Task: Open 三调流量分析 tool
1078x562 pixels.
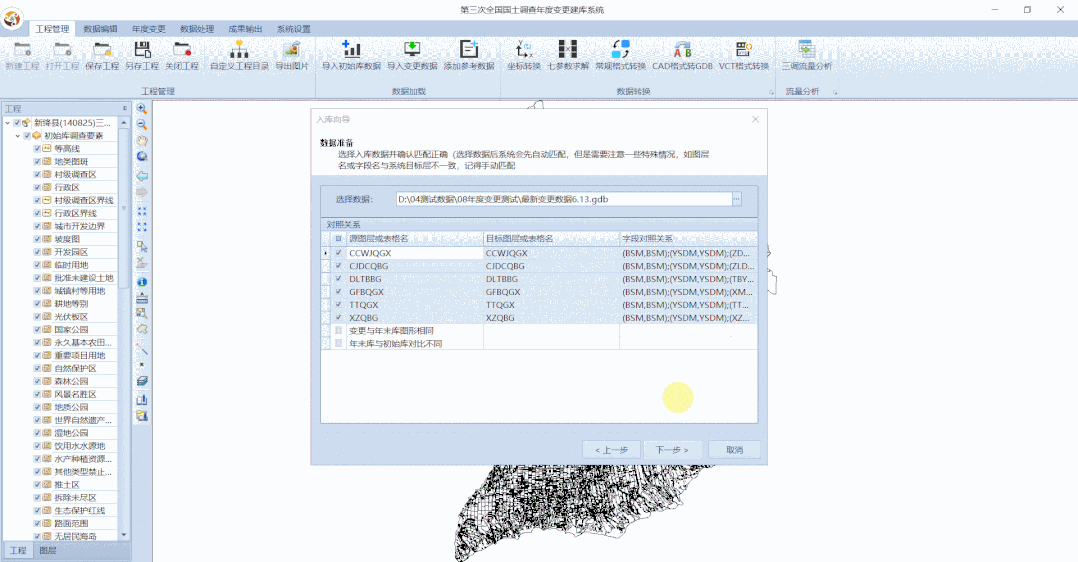Action: pos(806,55)
